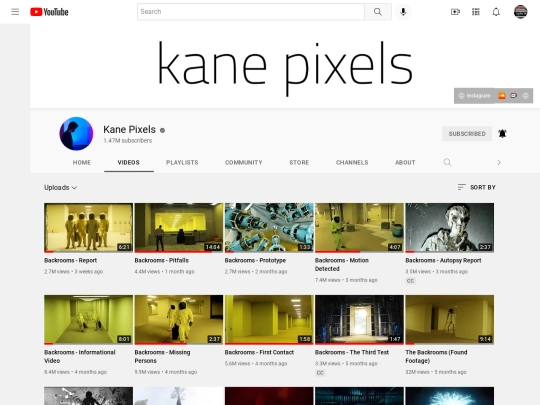
Task: Click the Backrooms - The Third Test title
Action: point(352,352)
